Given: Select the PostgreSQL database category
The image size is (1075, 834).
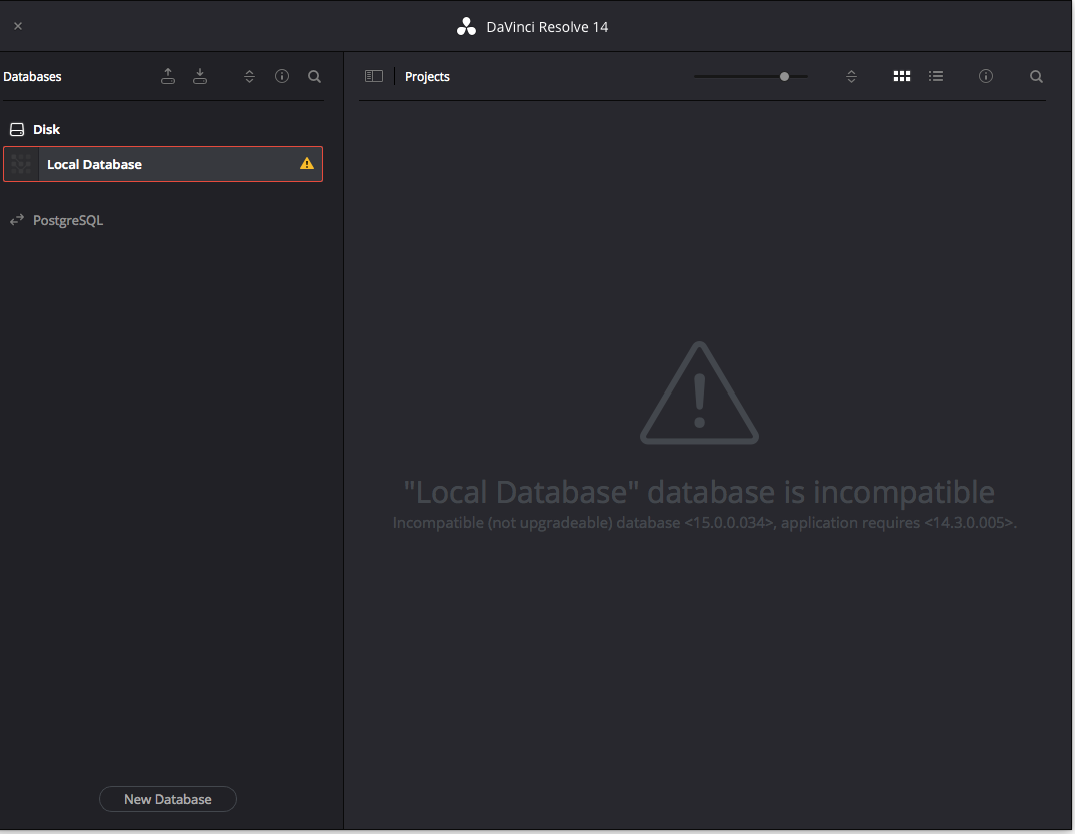Looking at the screenshot, I should pos(68,220).
